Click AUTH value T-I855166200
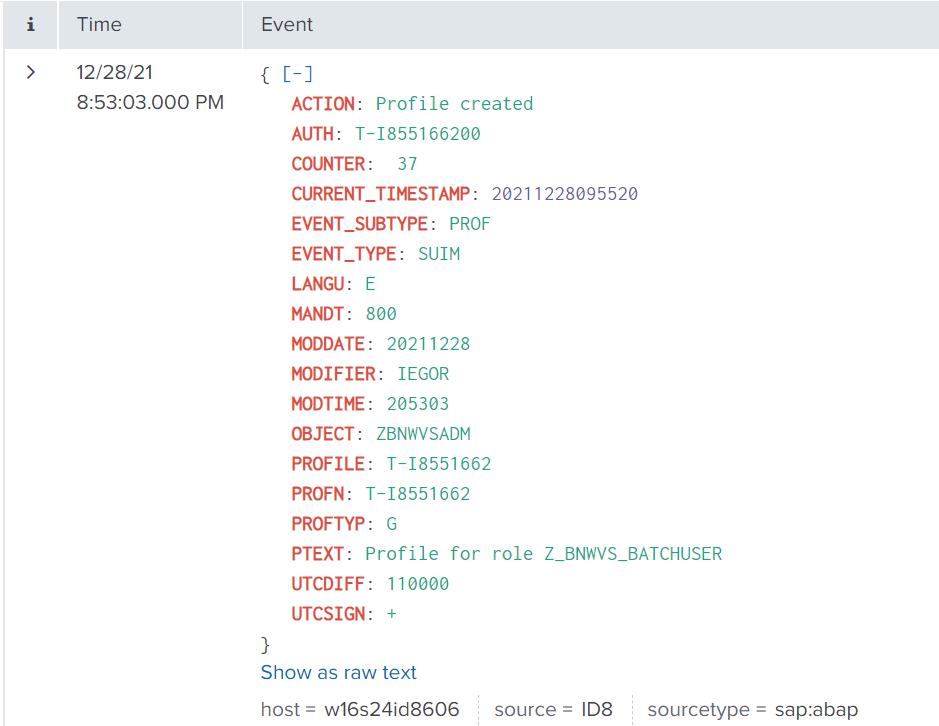The width and height of the screenshot is (939, 726). pyautogui.click(x=418, y=134)
